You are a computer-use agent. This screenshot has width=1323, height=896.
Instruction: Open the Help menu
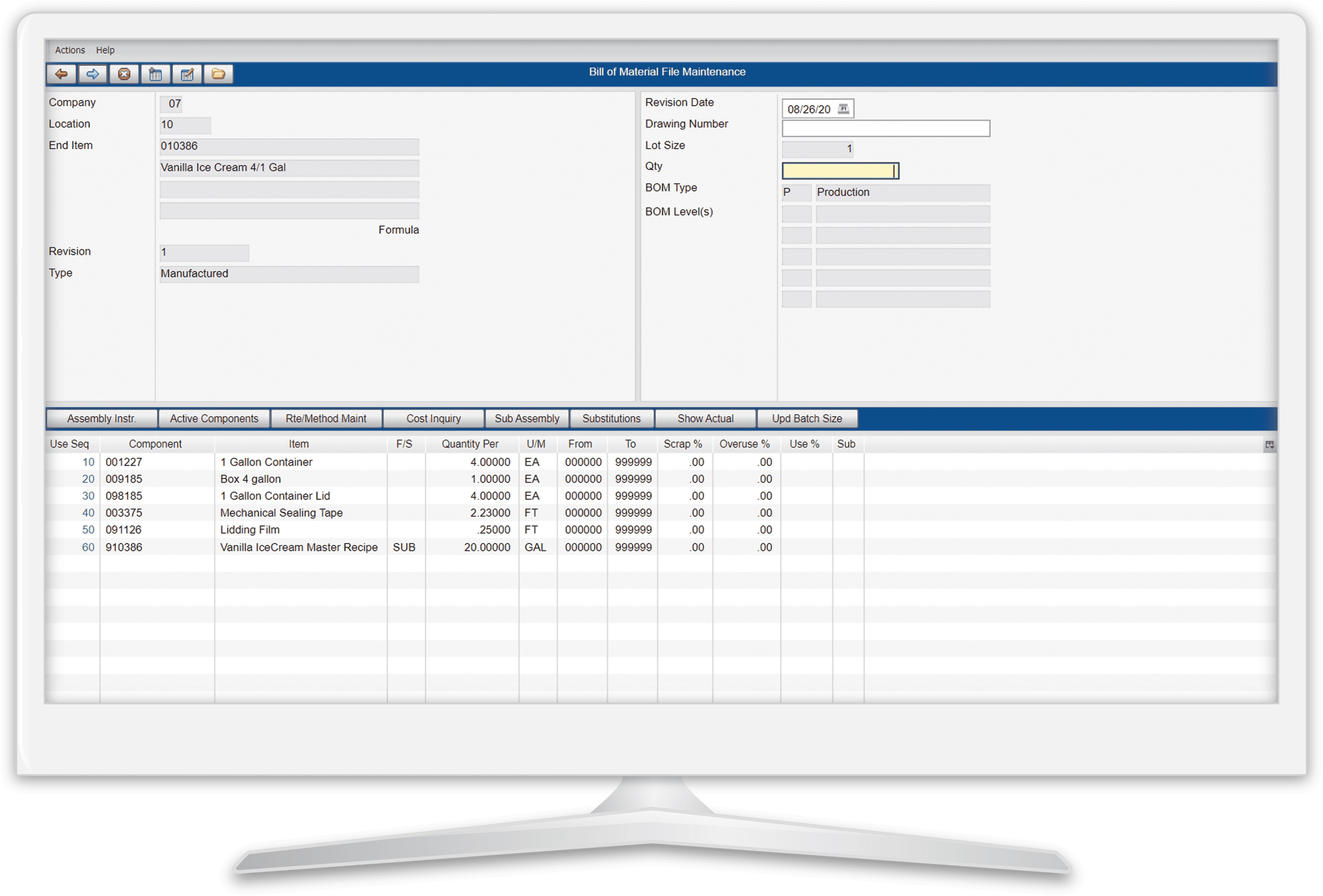(105, 50)
